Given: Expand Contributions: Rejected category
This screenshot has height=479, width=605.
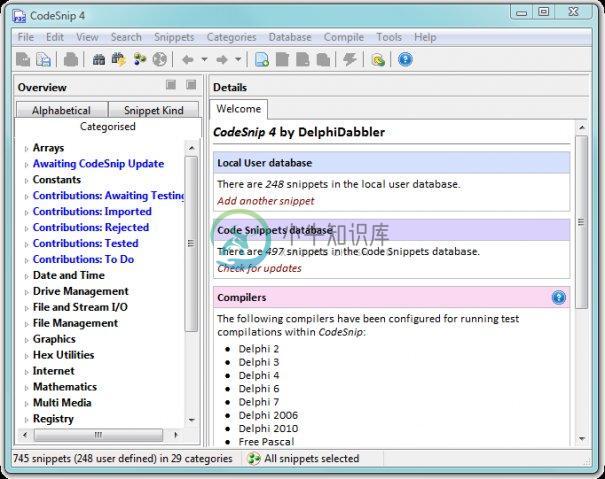Looking at the screenshot, I should coord(26,228).
